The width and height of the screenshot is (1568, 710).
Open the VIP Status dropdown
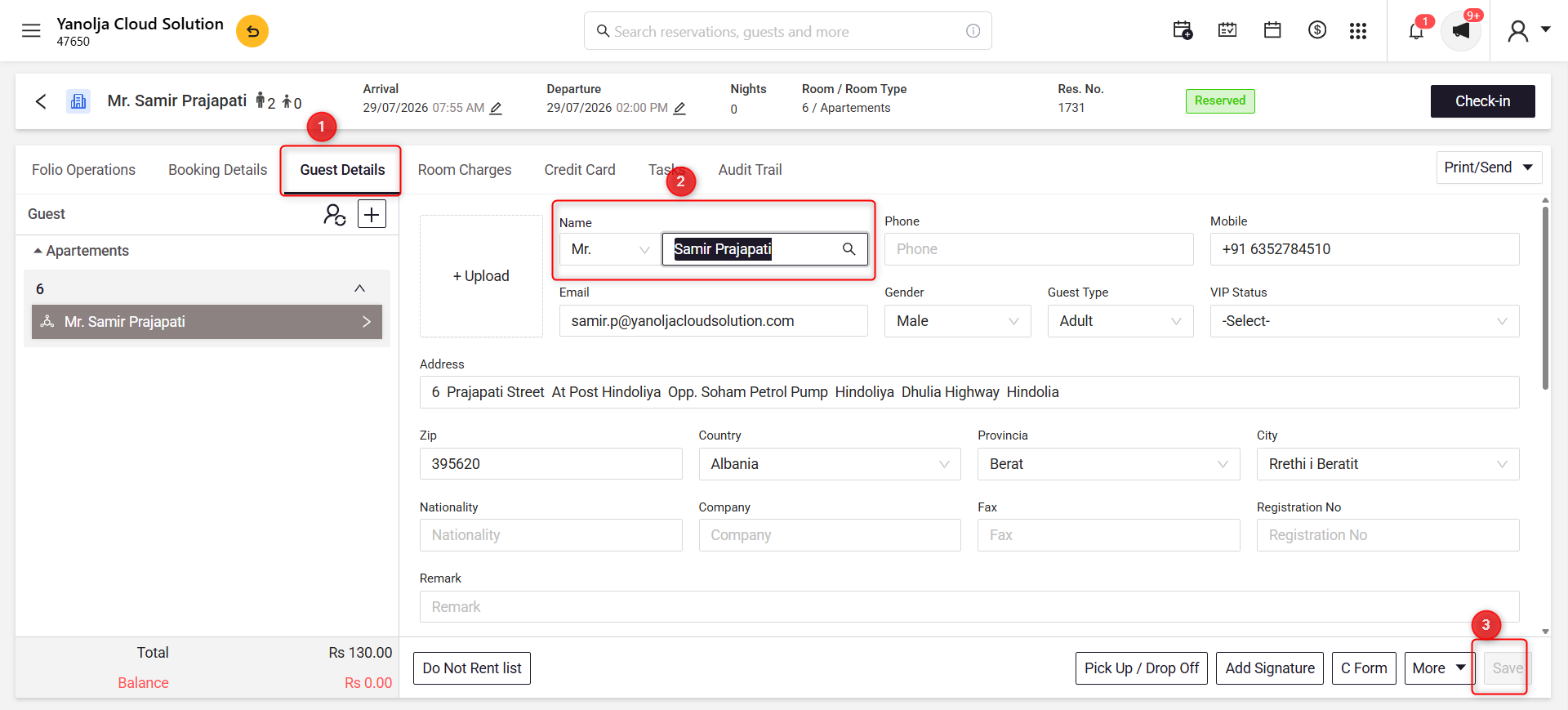point(1365,321)
